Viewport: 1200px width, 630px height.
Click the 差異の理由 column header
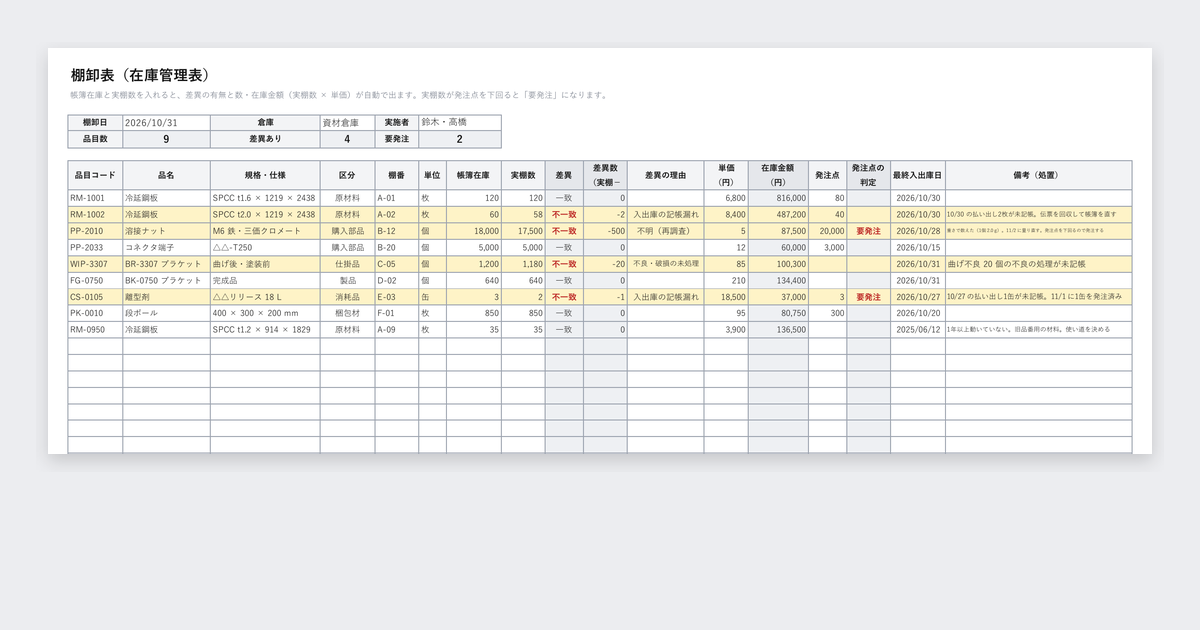pyautogui.click(x=666, y=175)
